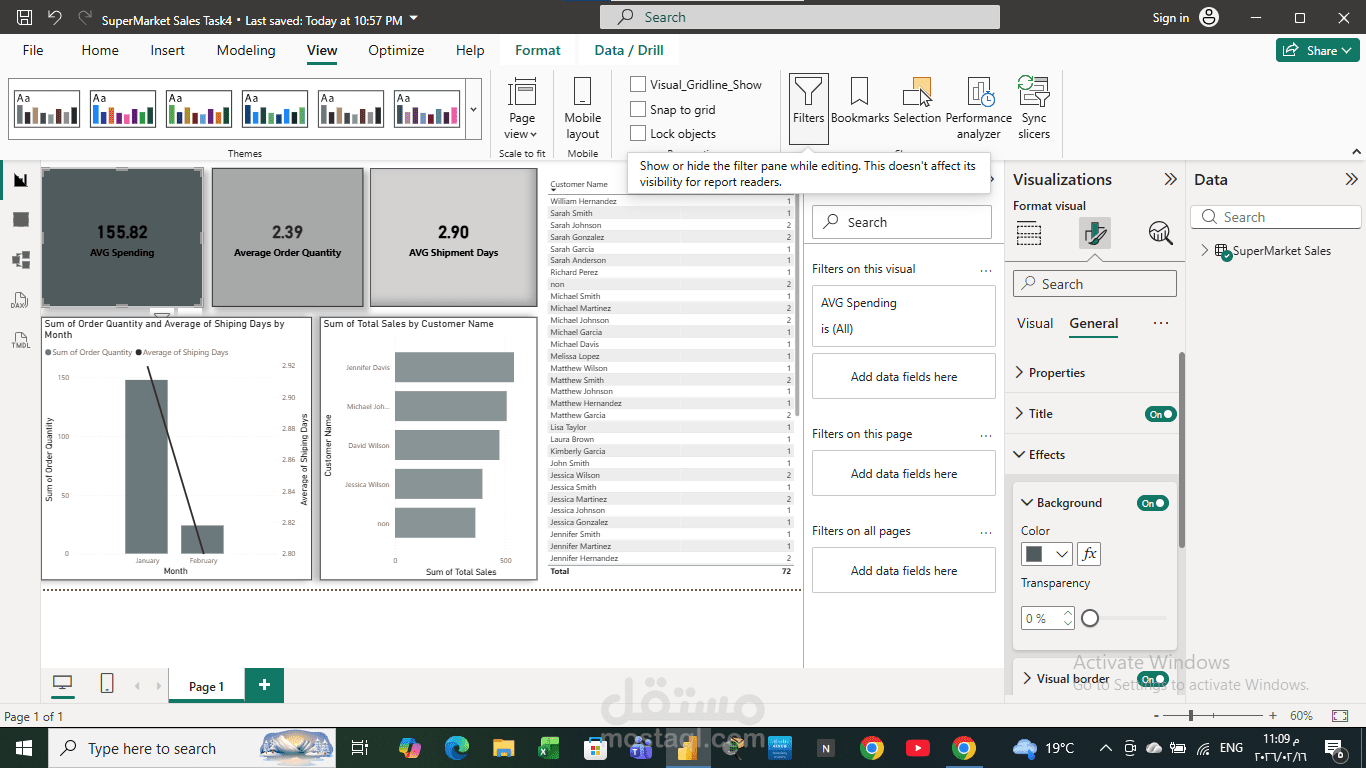The height and width of the screenshot is (768, 1366).
Task: Click the Share button
Action: pyautogui.click(x=1317, y=49)
